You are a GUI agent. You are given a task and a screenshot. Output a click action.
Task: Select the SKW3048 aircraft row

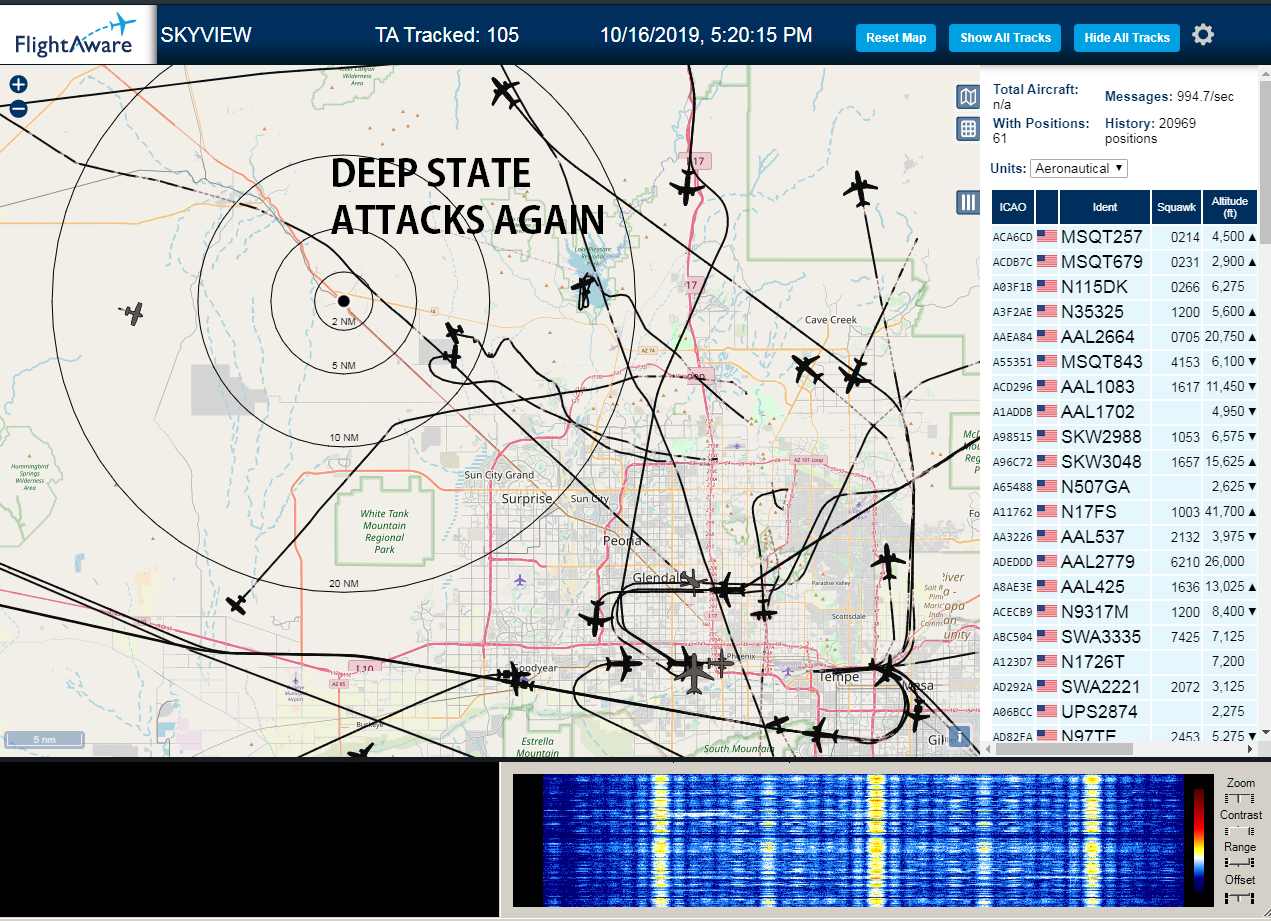[x=1125, y=462]
